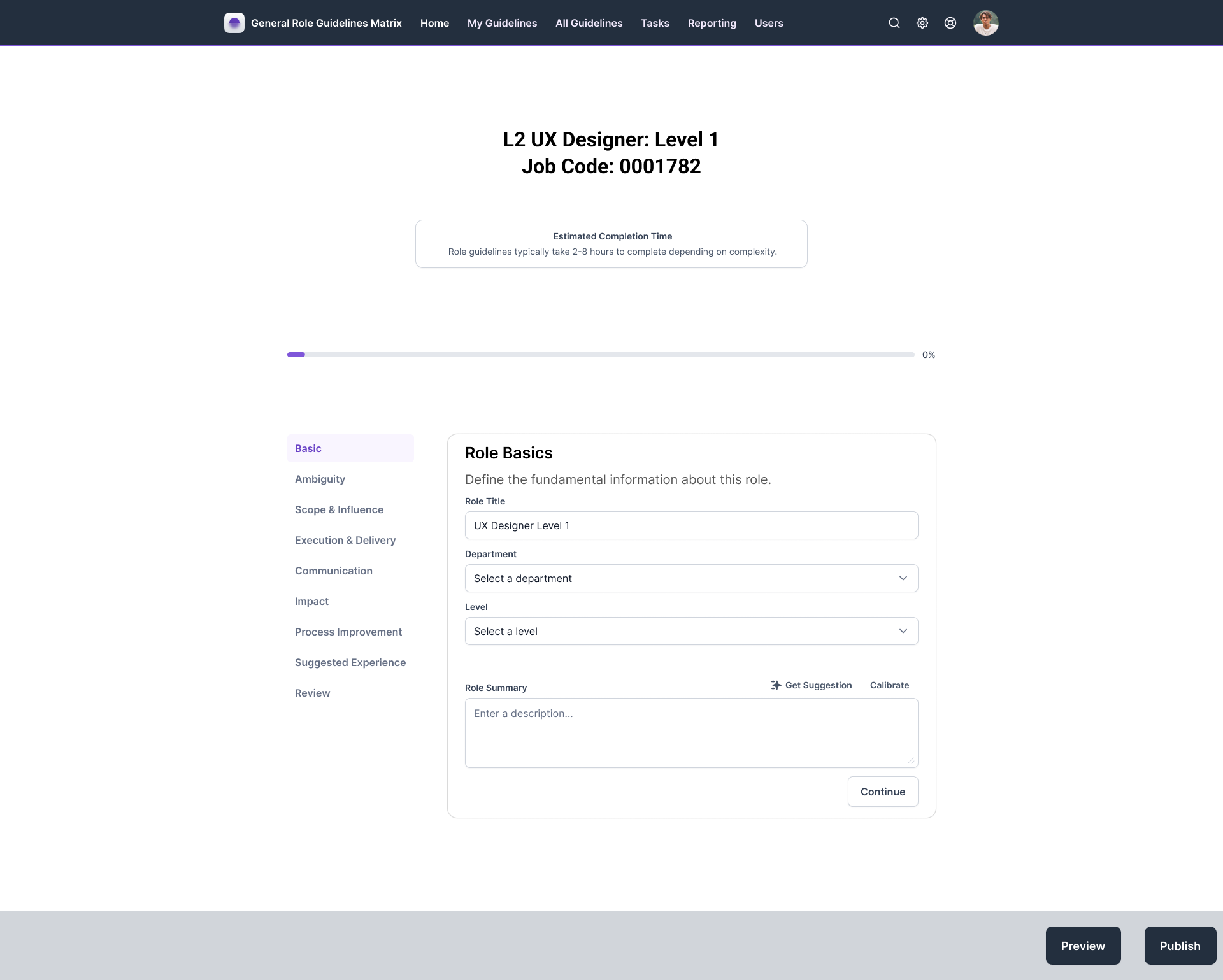Click the Get Suggestion sparkle icon

(x=776, y=685)
